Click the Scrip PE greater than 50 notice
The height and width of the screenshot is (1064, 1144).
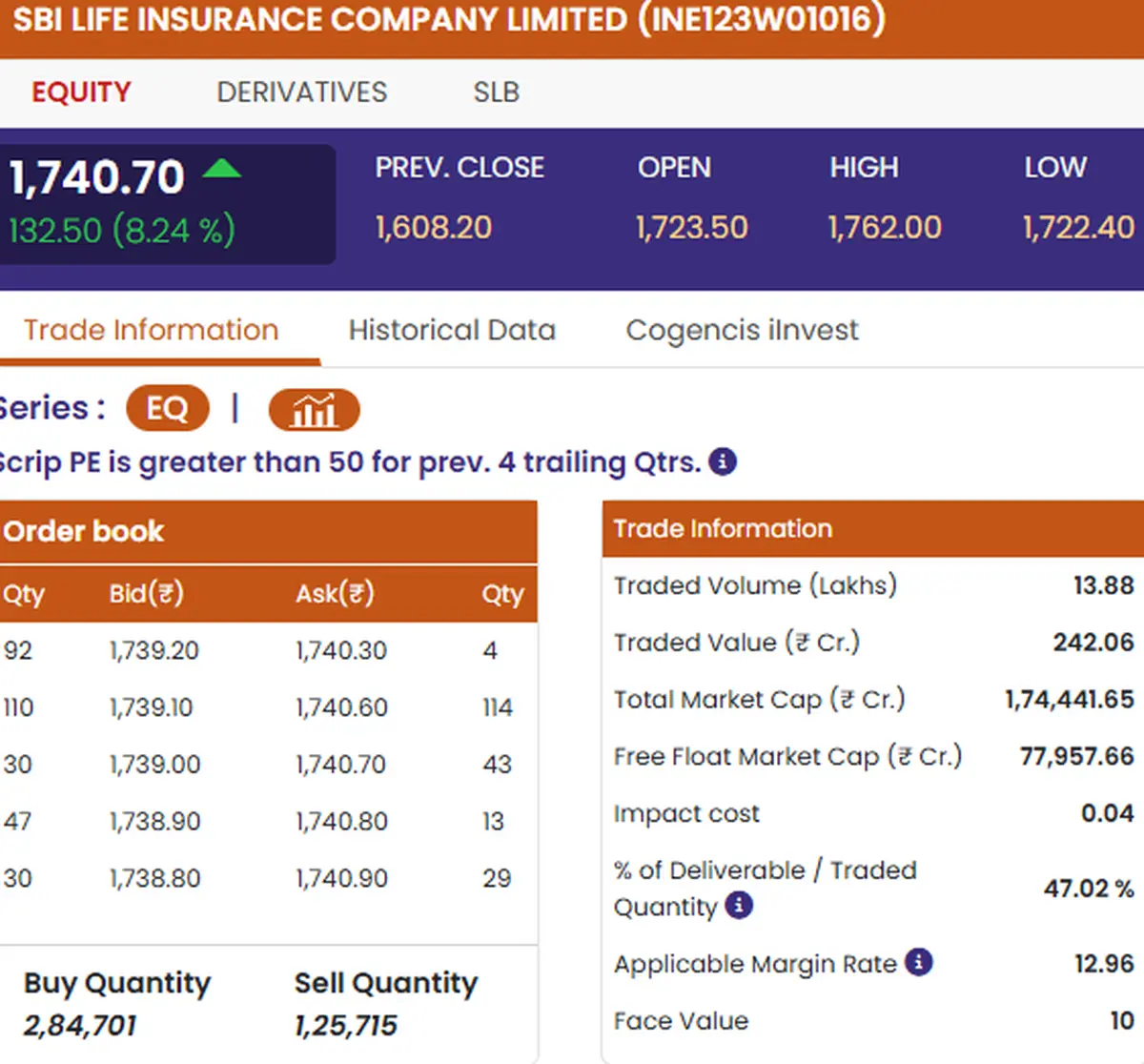pyautogui.click(x=350, y=462)
